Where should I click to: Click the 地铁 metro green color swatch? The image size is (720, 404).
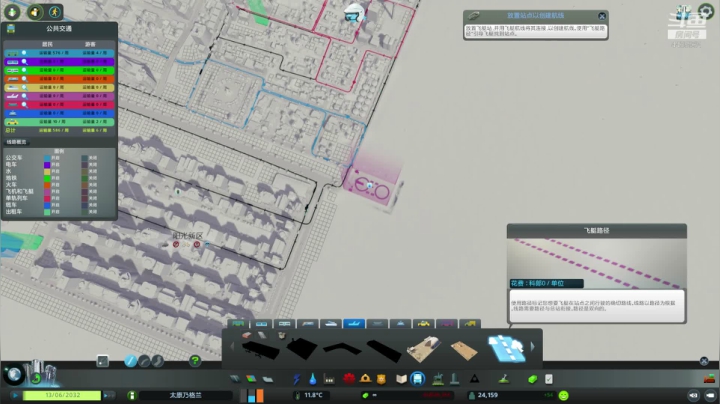(x=47, y=178)
